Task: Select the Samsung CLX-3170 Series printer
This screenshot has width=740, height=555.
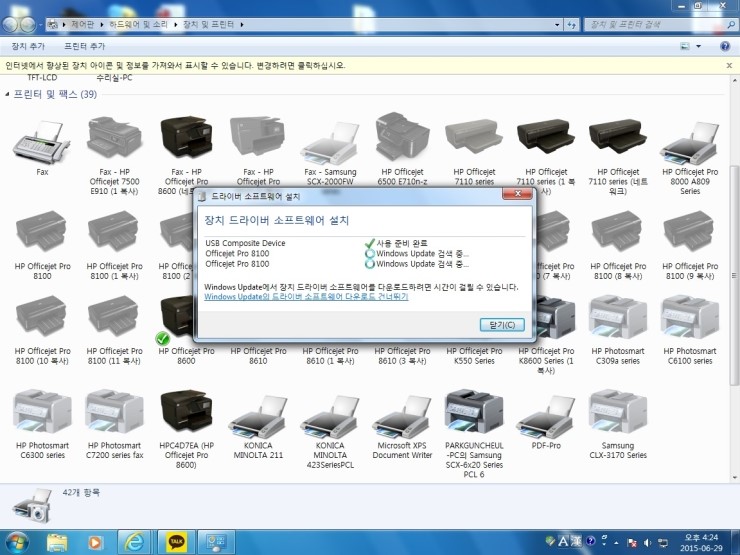Action: pyautogui.click(x=617, y=414)
